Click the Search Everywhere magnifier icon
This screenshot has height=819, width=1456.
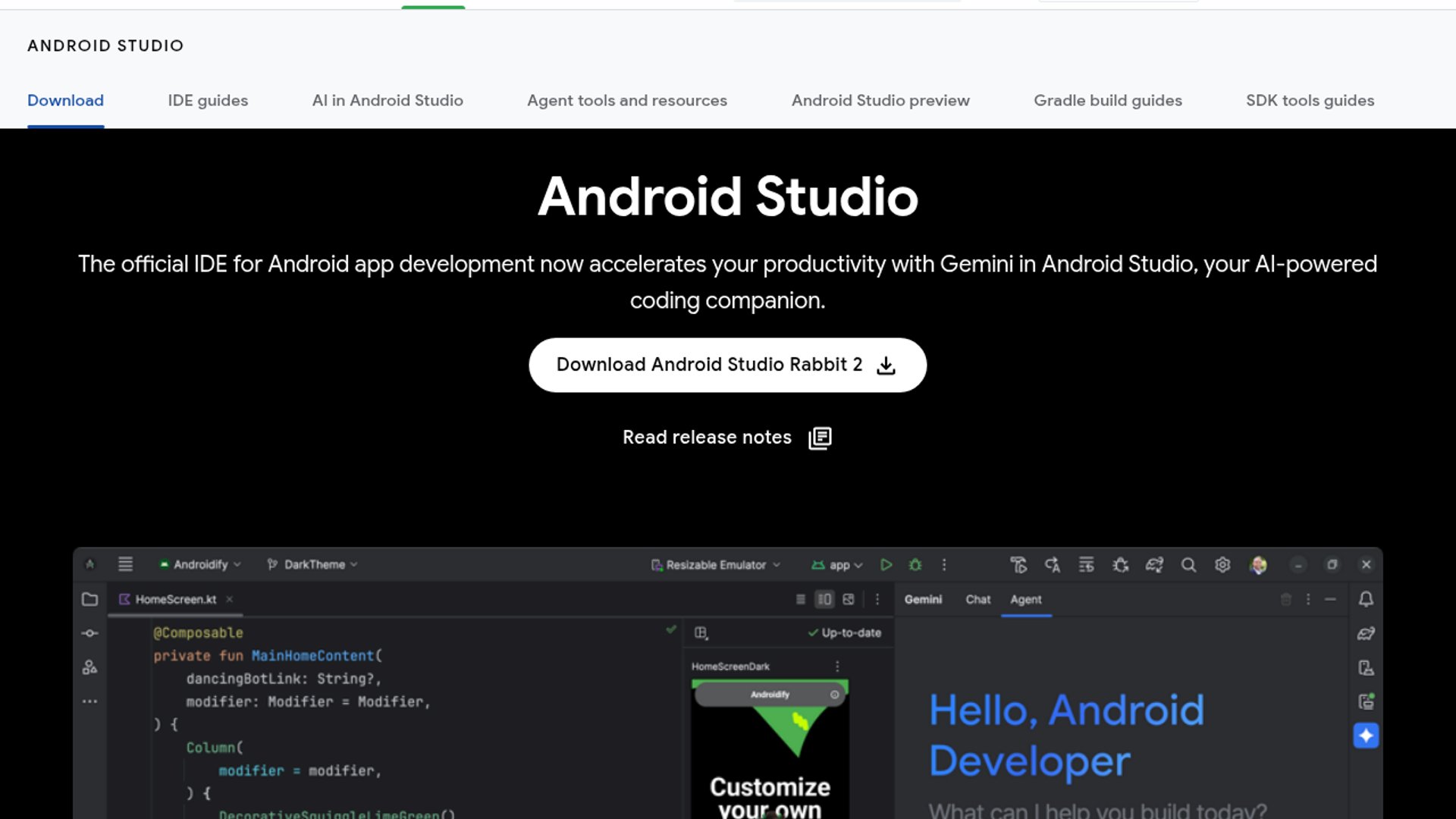click(x=1188, y=565)
